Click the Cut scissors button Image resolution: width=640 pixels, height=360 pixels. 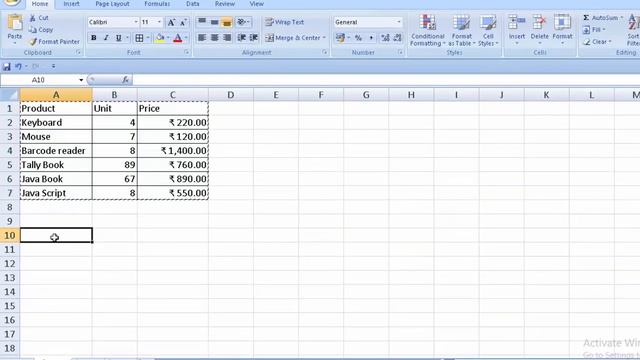tap(39, 18)
